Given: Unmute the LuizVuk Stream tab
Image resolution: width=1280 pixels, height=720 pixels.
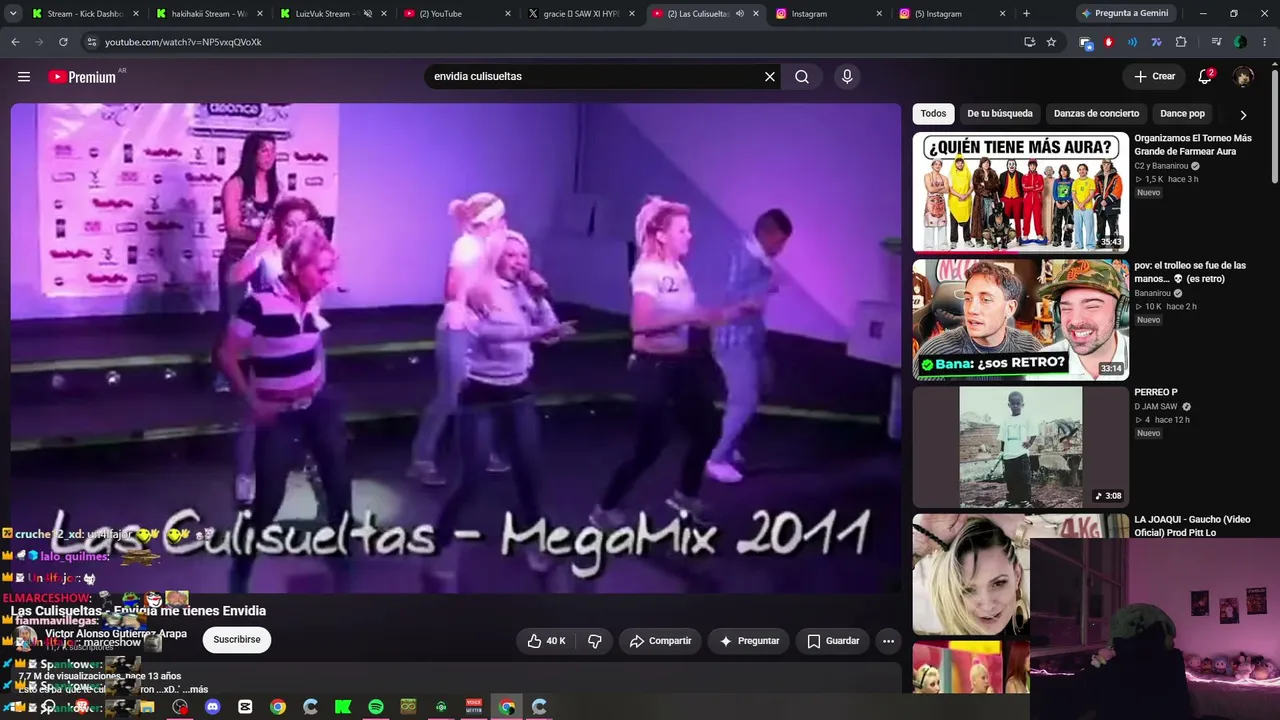Looking at the screenshot, I should 368,14.
